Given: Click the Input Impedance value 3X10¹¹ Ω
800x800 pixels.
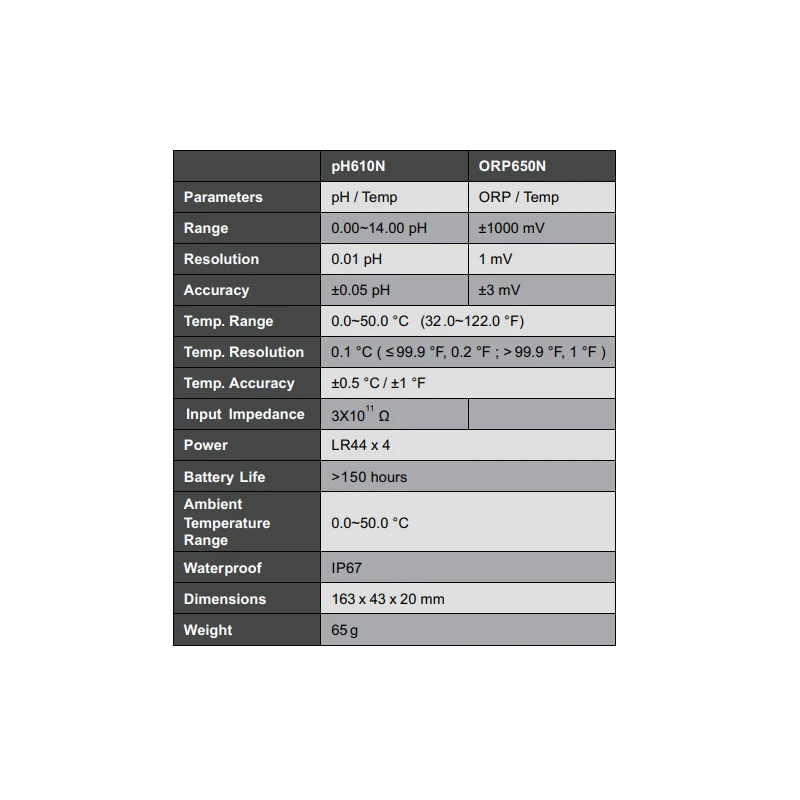Looking at the screenshot, I should pos(361,415).
